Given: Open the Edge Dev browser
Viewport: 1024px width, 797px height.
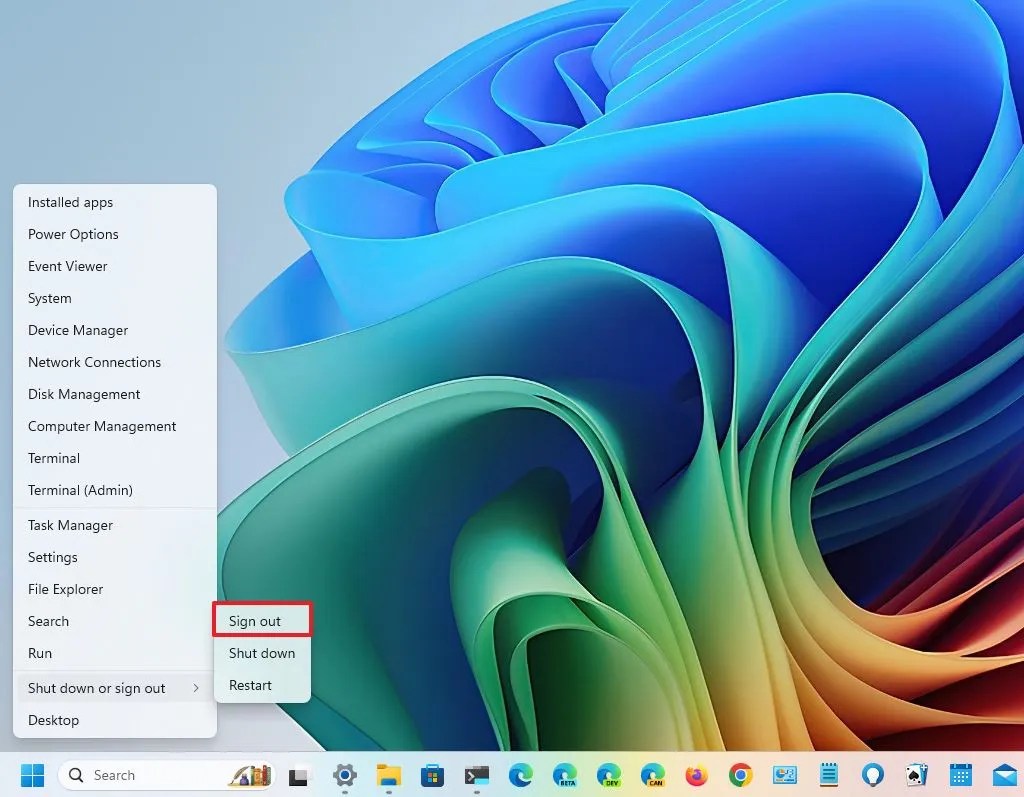Looking at the screenshot, I should [x=608, y=775].
